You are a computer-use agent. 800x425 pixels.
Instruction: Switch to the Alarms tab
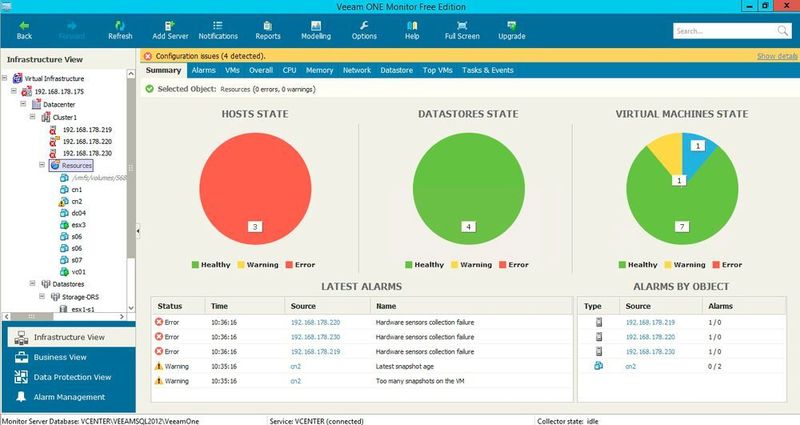click(x=204, y=70)
